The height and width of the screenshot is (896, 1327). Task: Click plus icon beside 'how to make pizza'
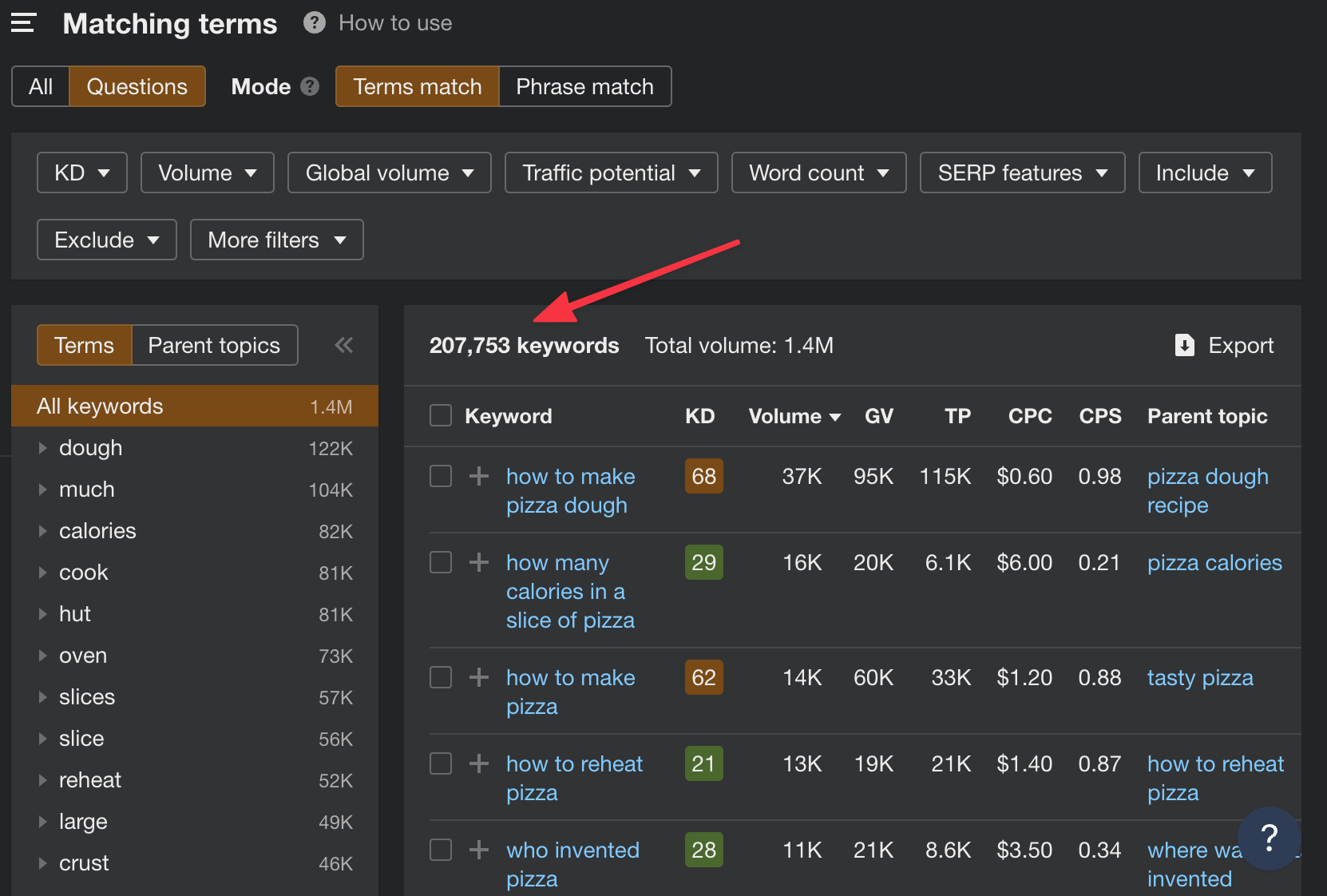coord(479,677)
